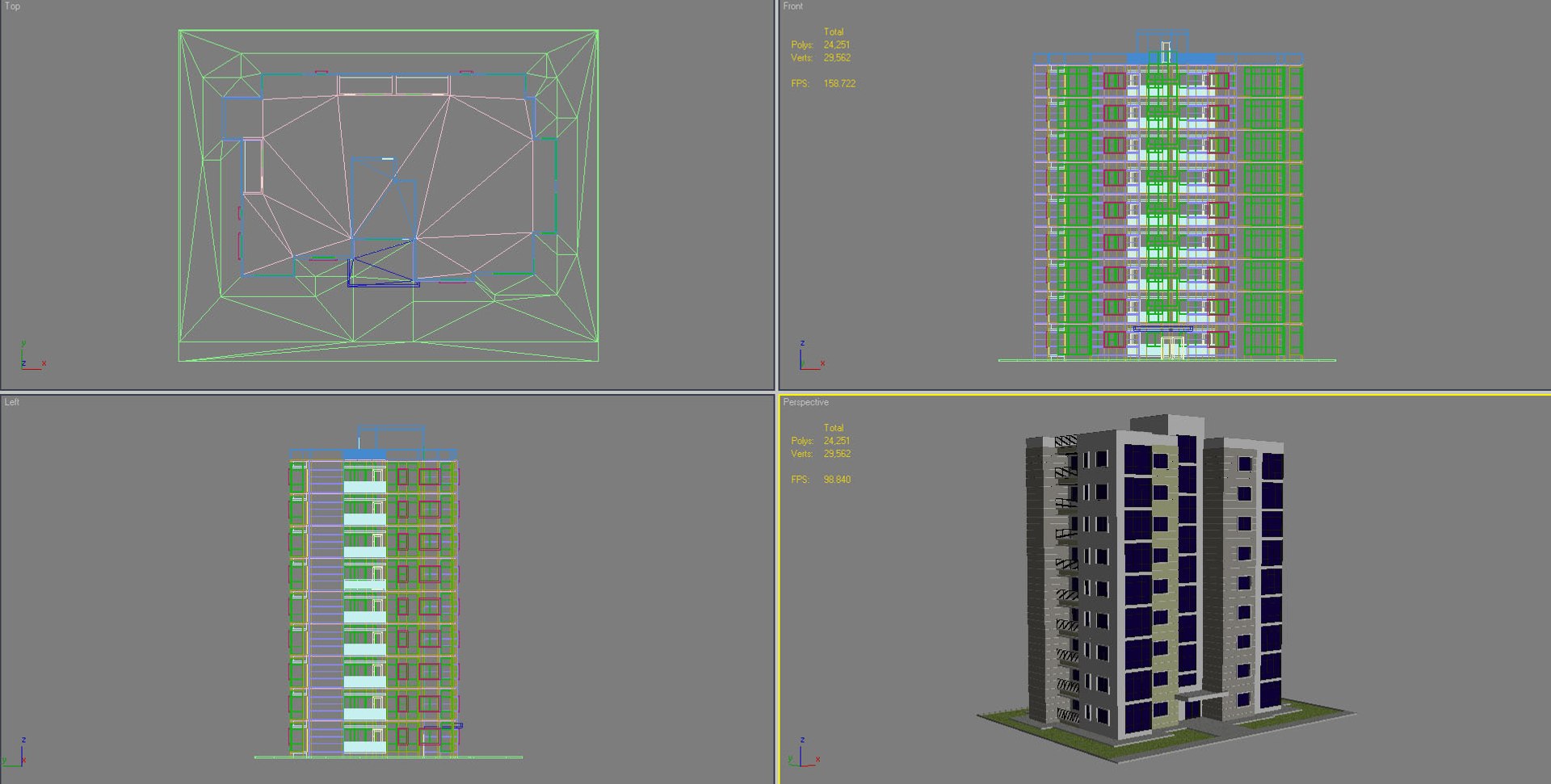Select the building wireframe in Front viewport
Image resolution: width=1551 pixels, height=784 pixels.
(x=1167, y=195)
